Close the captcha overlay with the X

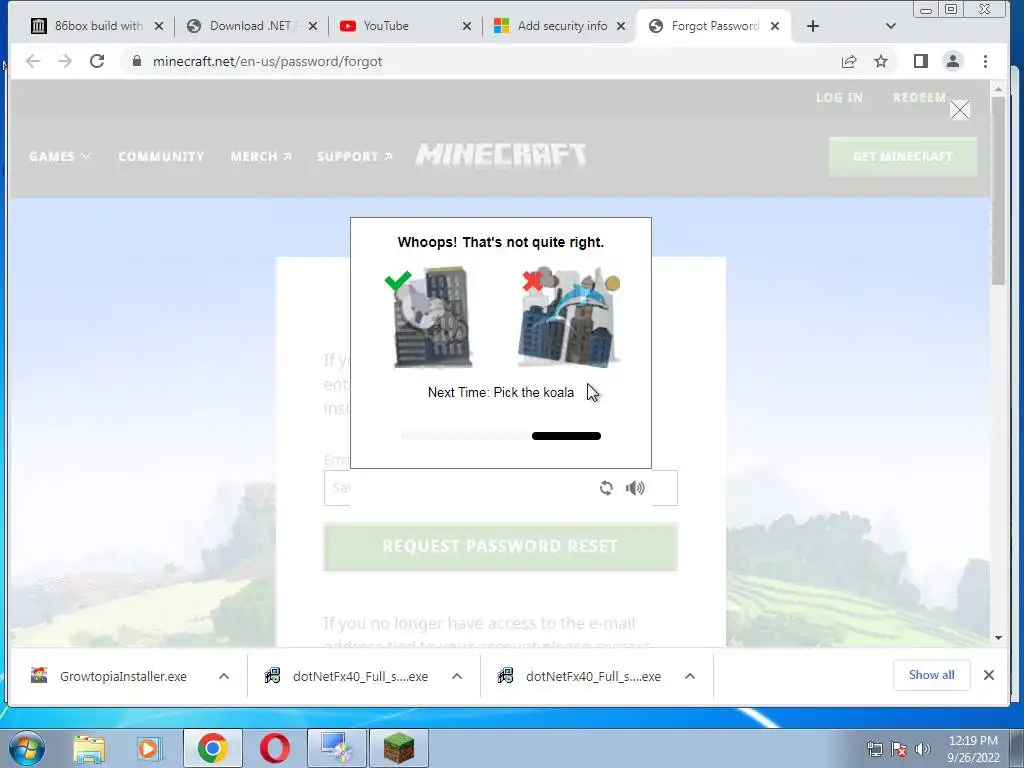[959, 110]
